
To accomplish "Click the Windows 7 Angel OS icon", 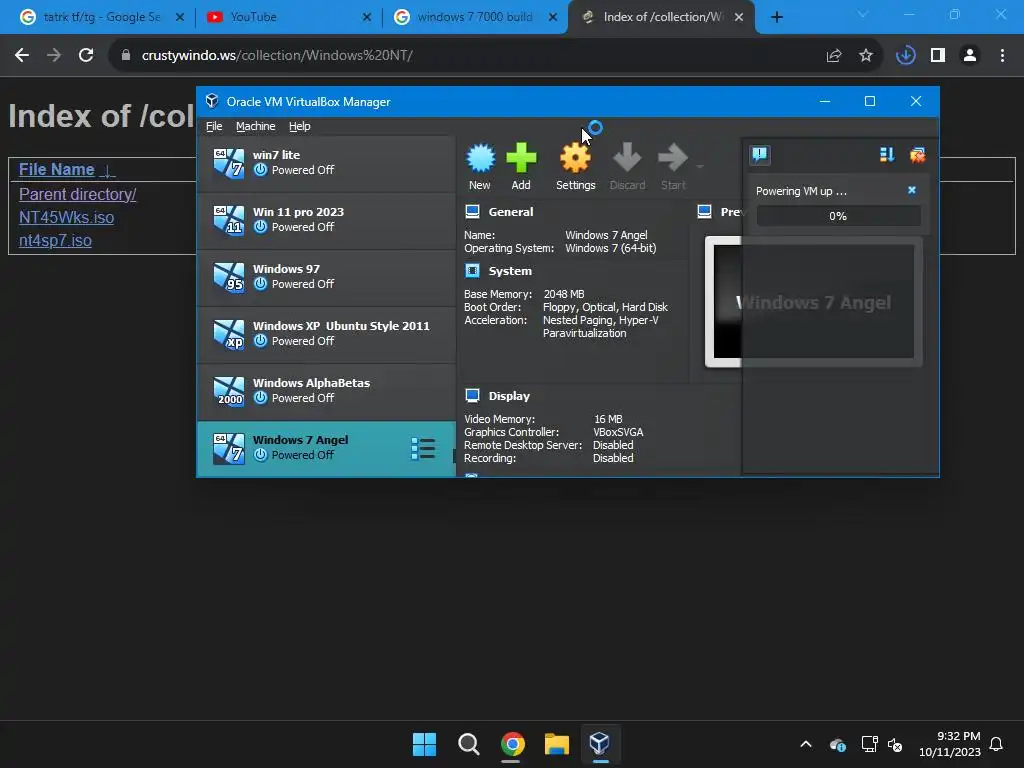I will [x=229, y=448].
